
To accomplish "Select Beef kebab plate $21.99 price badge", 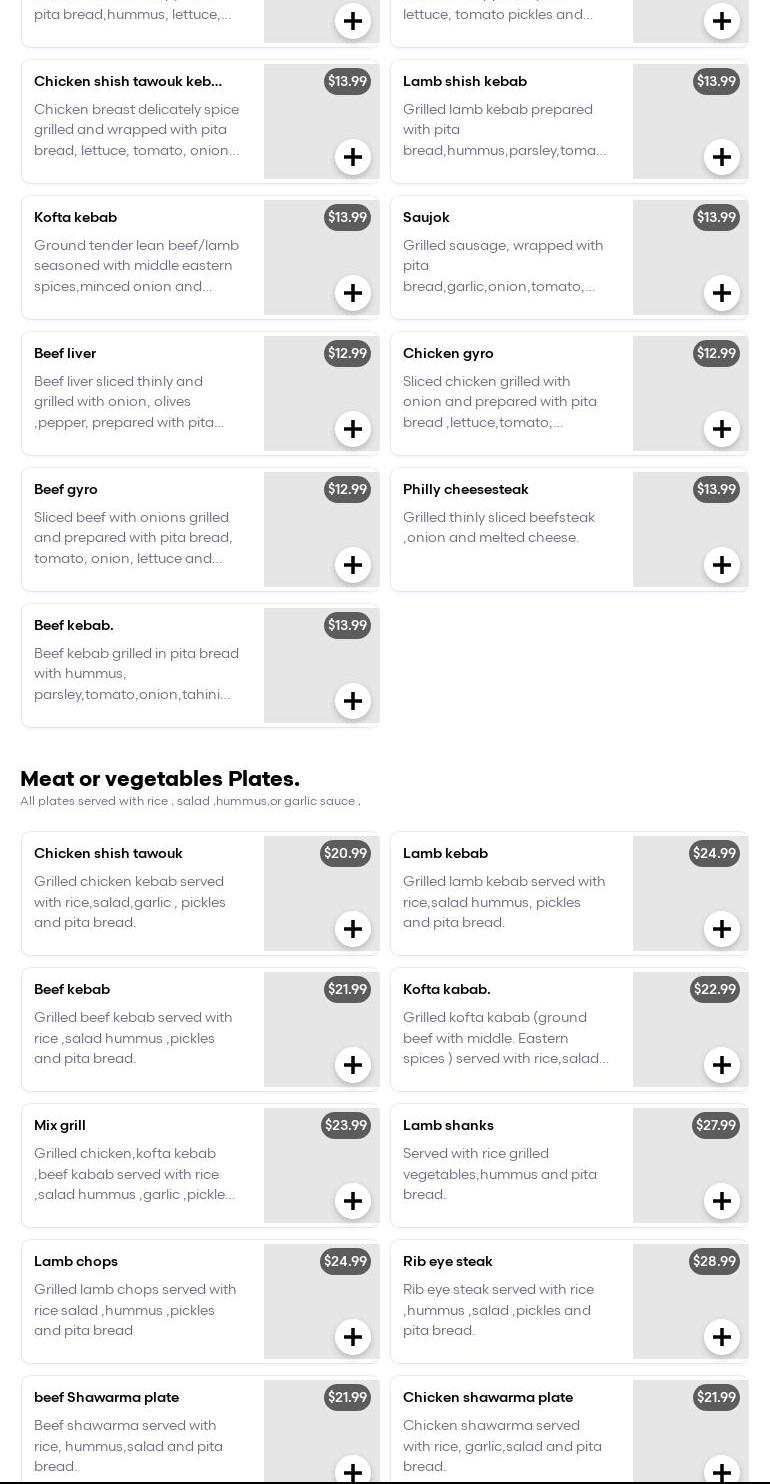I will coord(347,989).
